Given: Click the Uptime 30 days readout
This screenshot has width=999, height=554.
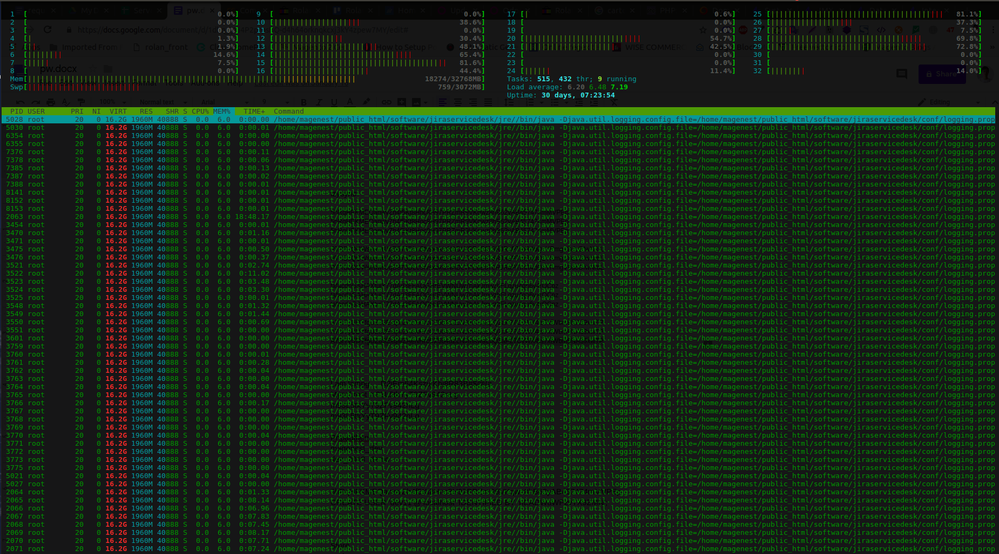Looking at the screenshot, I should [561, 96].
